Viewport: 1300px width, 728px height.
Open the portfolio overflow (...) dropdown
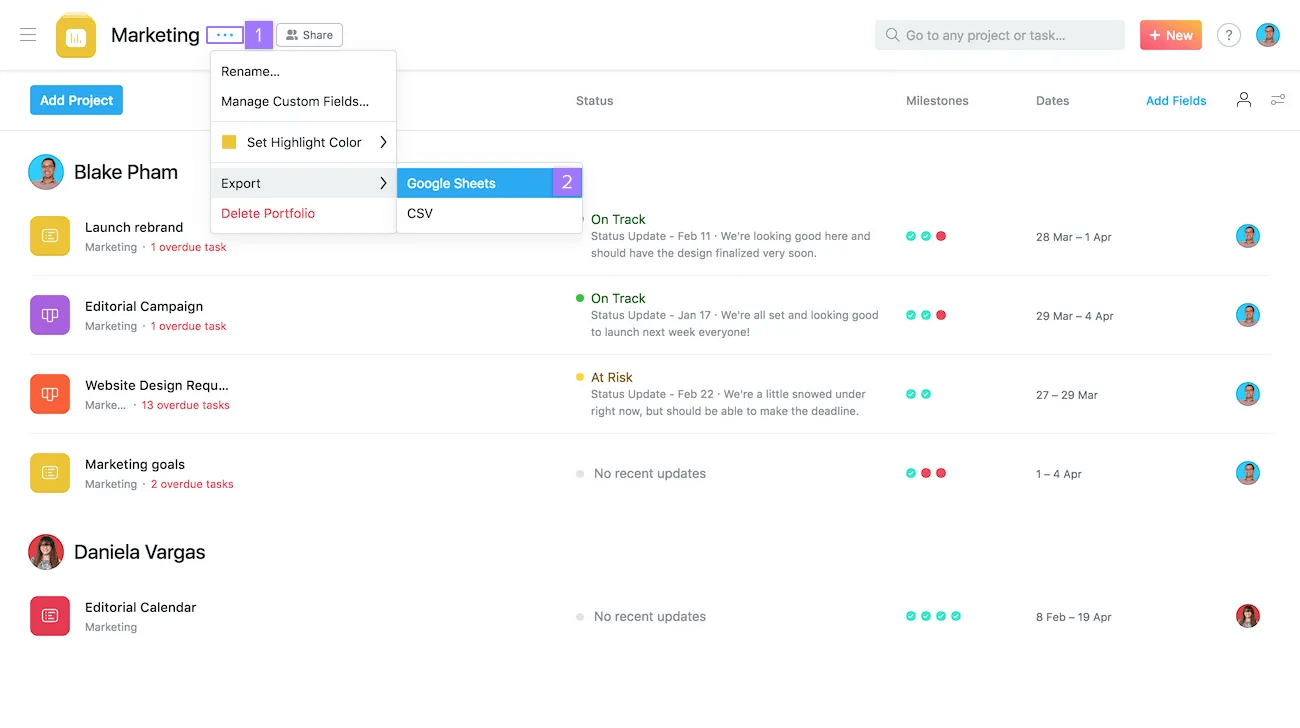coord(226,34)
